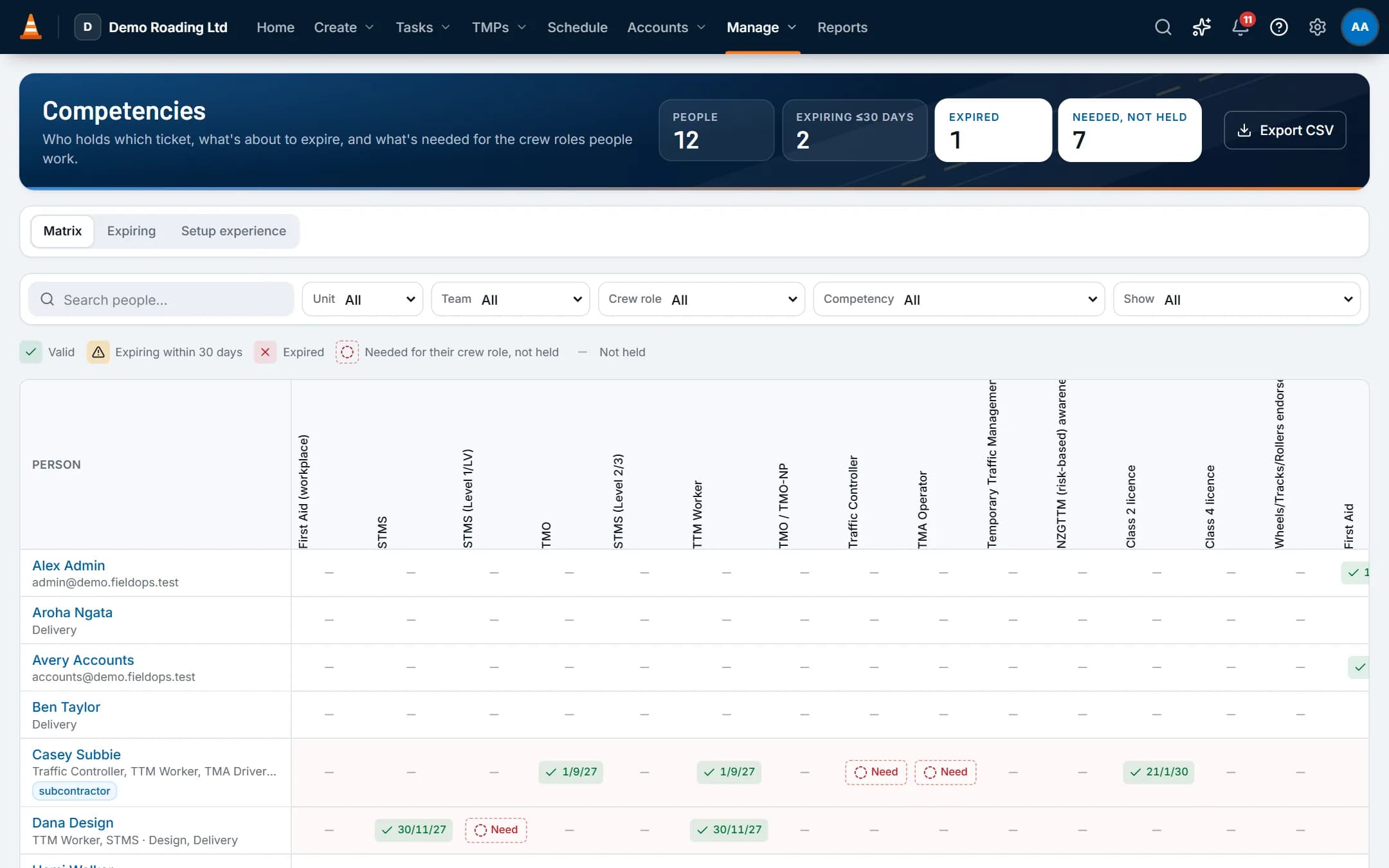Open the help question mark icon
Screen dimensions: 1389x868
(1278, 27)
